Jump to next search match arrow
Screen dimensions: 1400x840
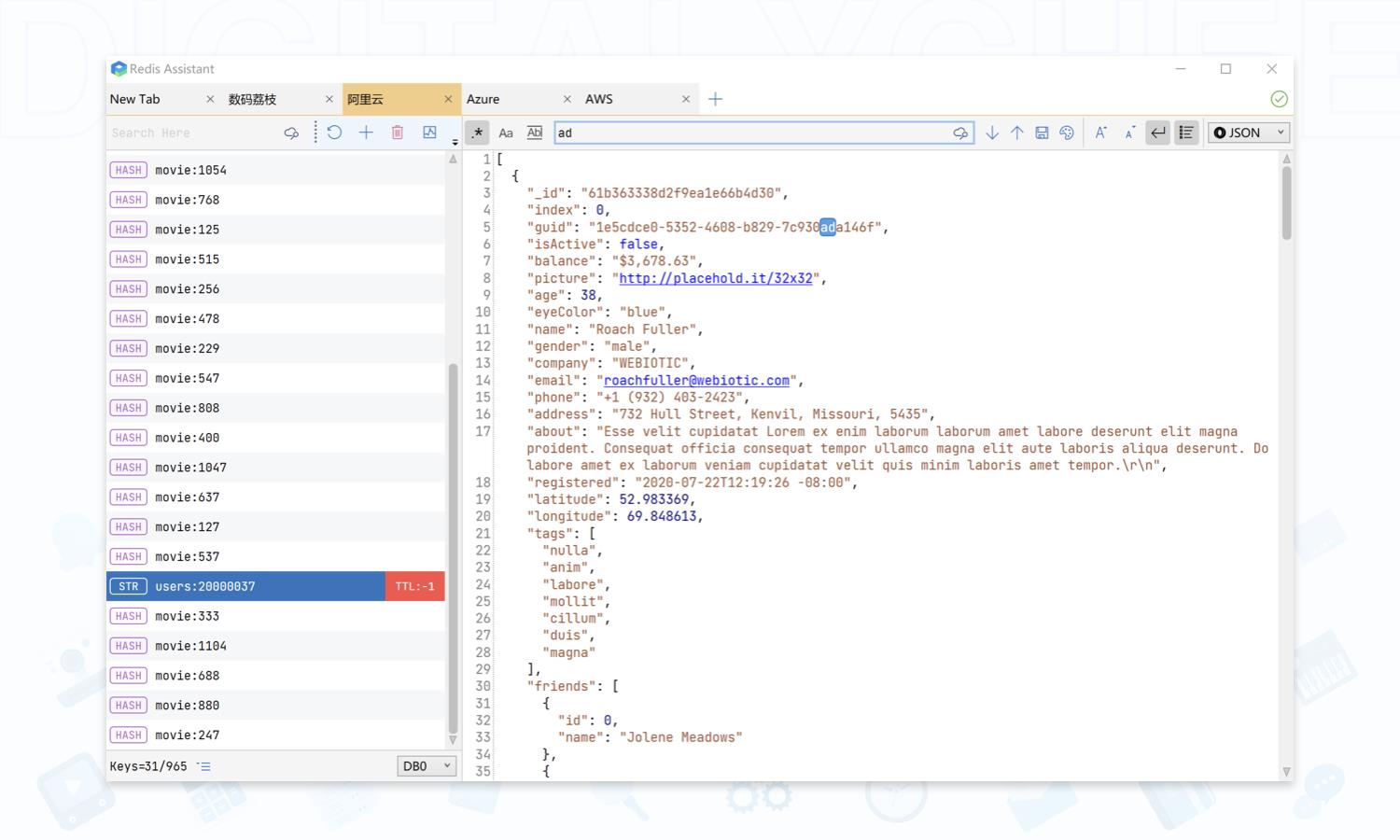(992, 133)
